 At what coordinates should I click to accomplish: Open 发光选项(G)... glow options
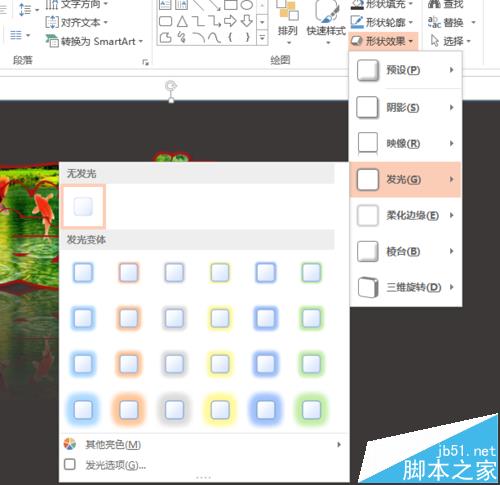[204, 465]
